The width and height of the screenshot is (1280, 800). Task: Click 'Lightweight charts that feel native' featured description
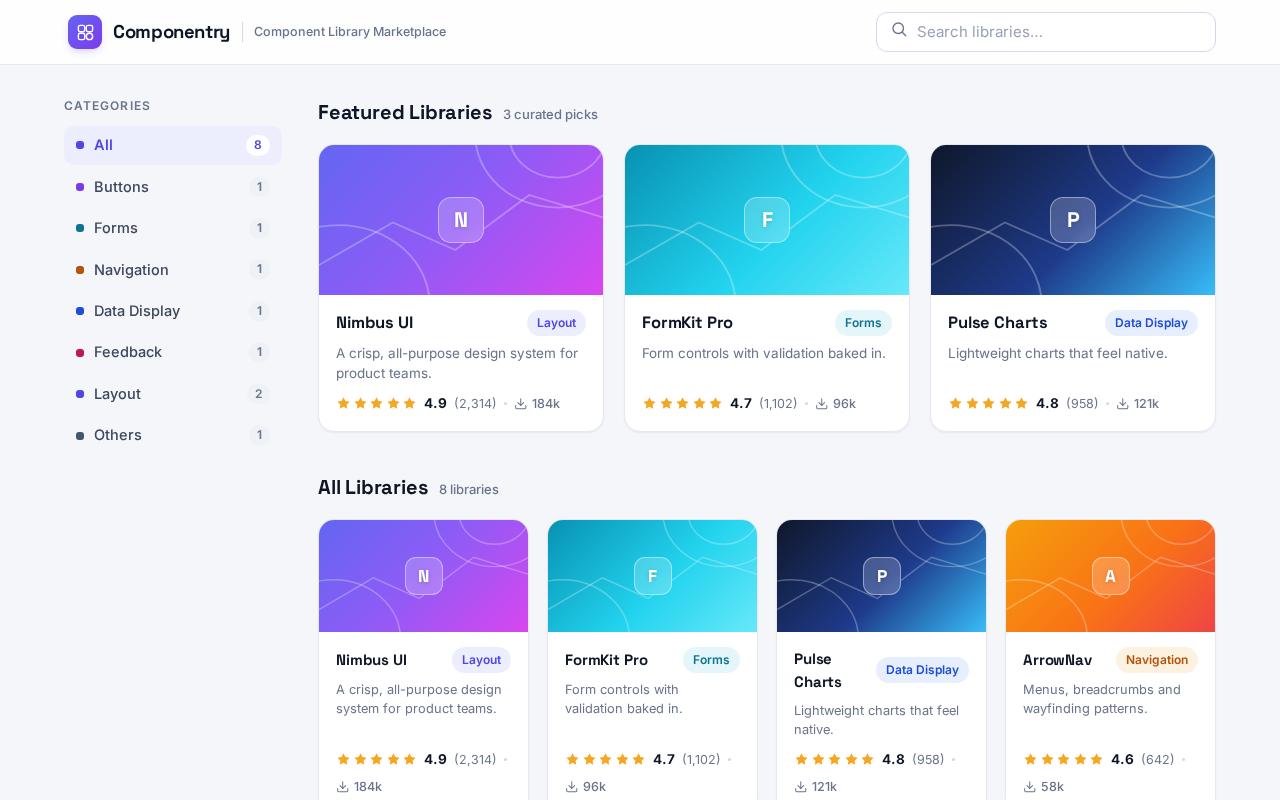[1058, 353]
